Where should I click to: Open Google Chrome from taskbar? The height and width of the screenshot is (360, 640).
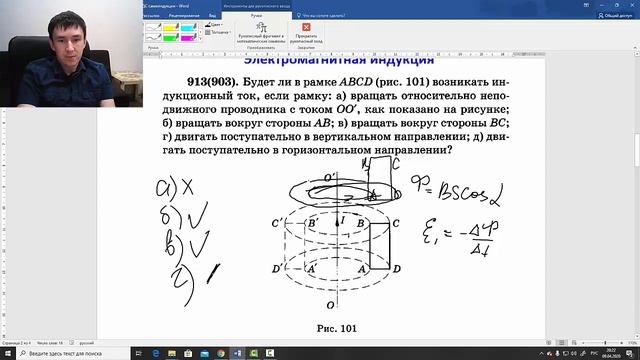pyautogui.click(x=221, y=353)
